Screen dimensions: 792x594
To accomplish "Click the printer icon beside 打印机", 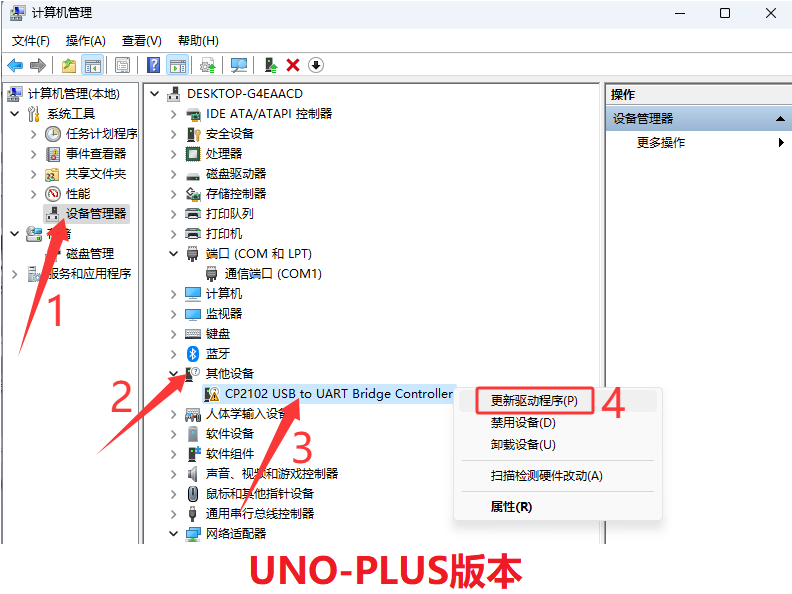I will pyautogui.click(x=193, y=233).
